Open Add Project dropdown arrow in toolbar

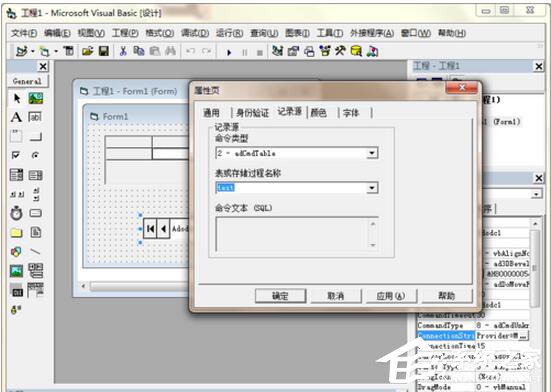(33, 52)
